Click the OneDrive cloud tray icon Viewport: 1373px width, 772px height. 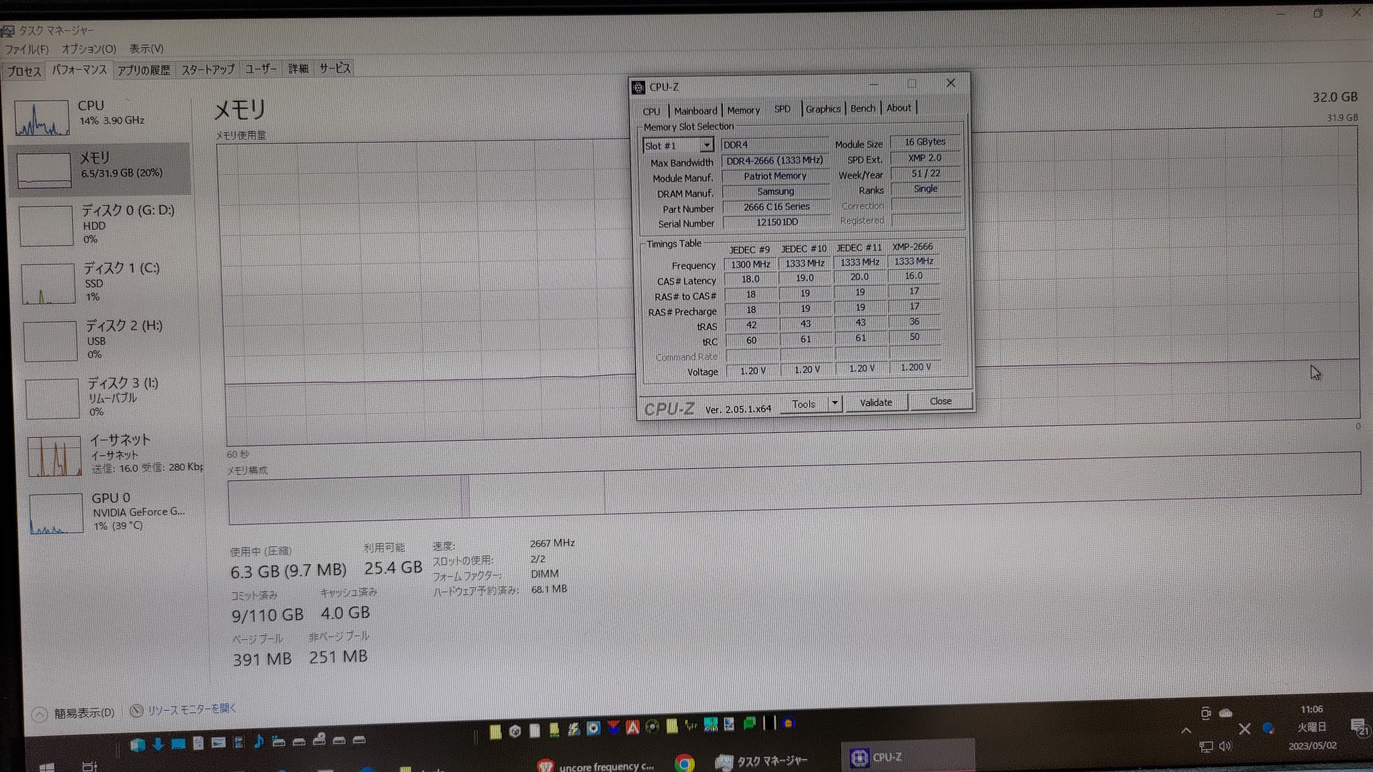pyautogui.click(x=1225, y=713)
